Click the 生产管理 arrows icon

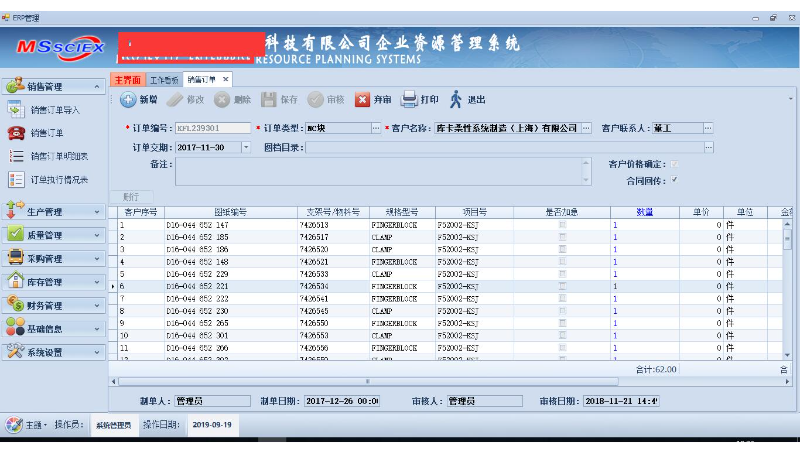(15, 210)
